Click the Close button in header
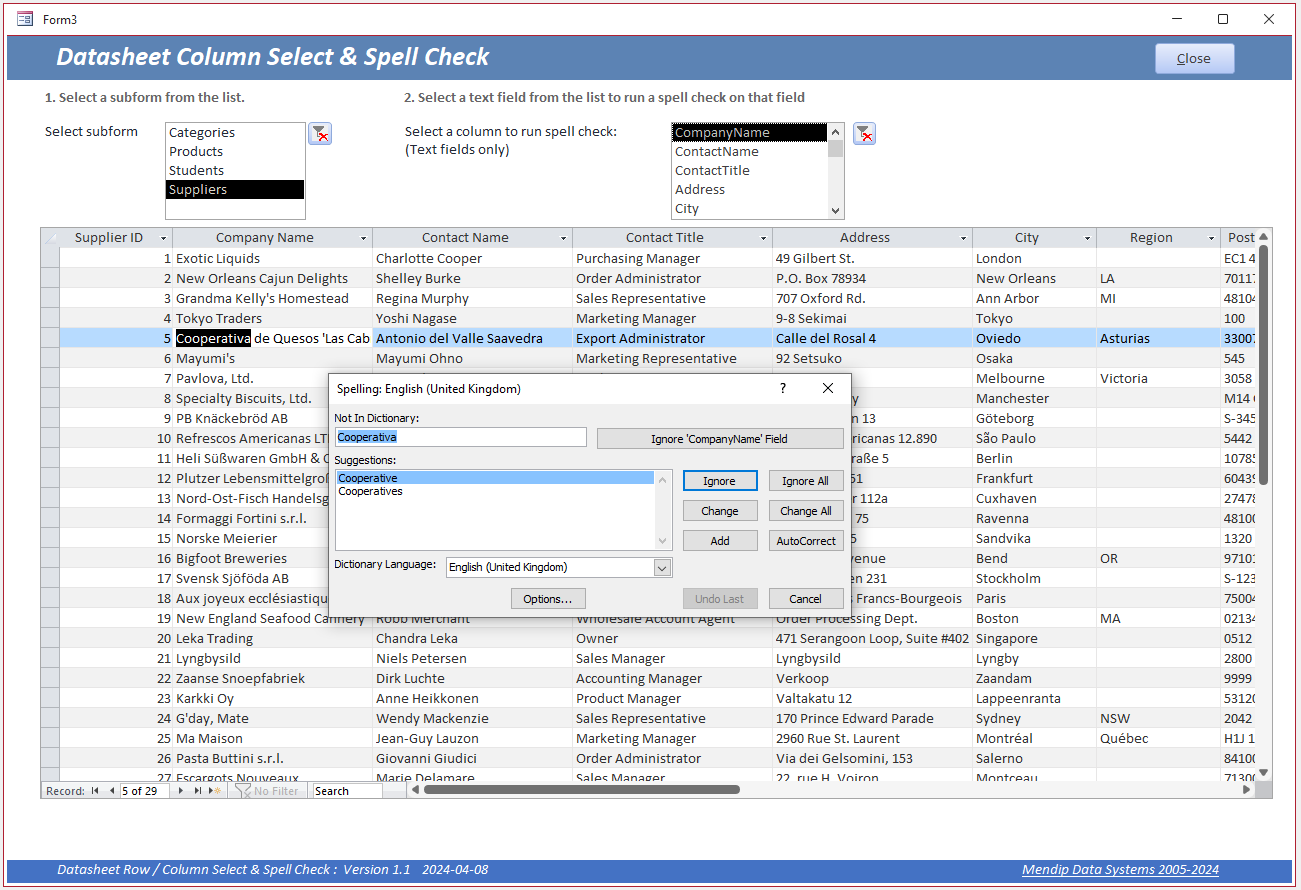 pyautogui.click(x=1194, y=58)
